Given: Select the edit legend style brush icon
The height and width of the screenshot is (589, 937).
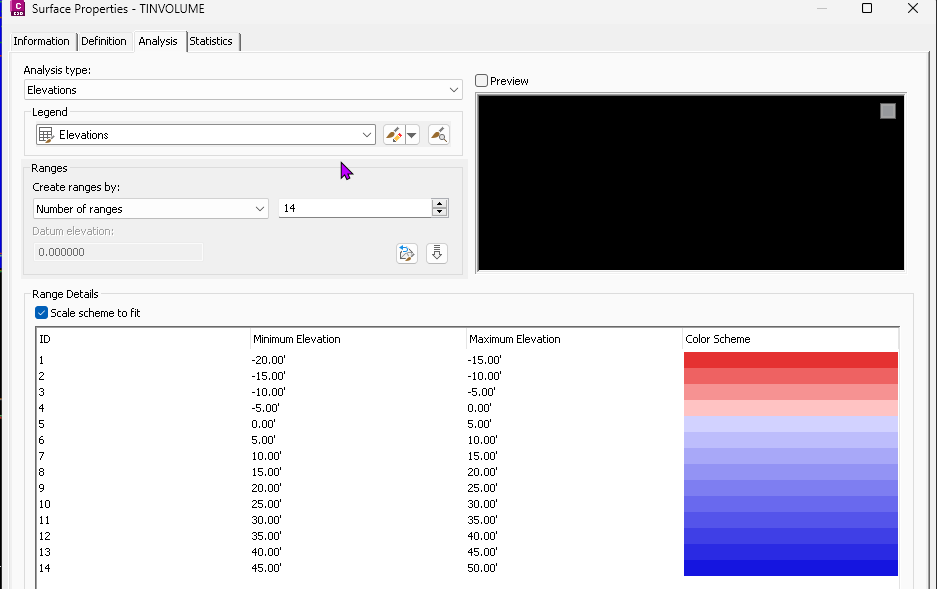Looking at the screenshot, I should click(394, 134).
